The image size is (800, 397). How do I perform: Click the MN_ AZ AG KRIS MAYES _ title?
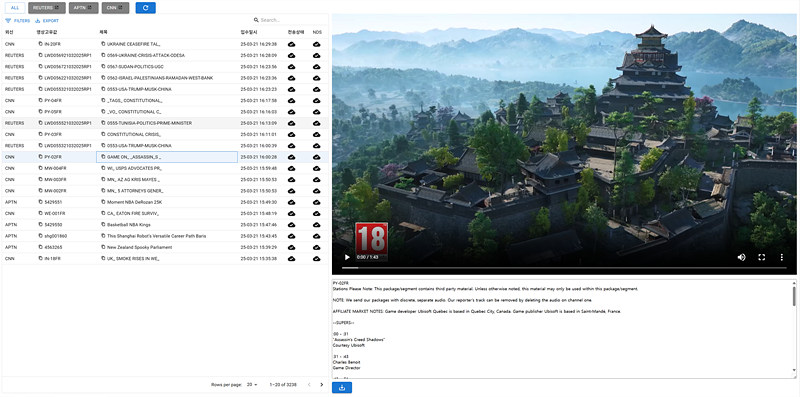[133, 180]
